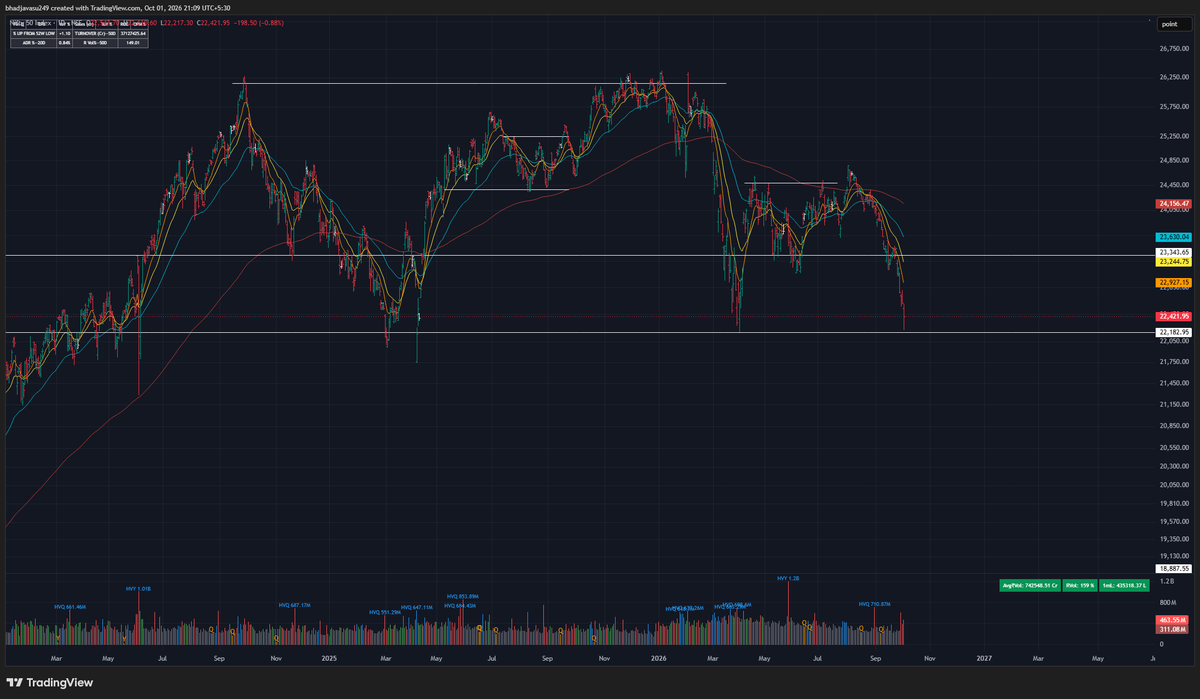
Task: Click the ADR %-20D table cell
Action: point(33,43)
